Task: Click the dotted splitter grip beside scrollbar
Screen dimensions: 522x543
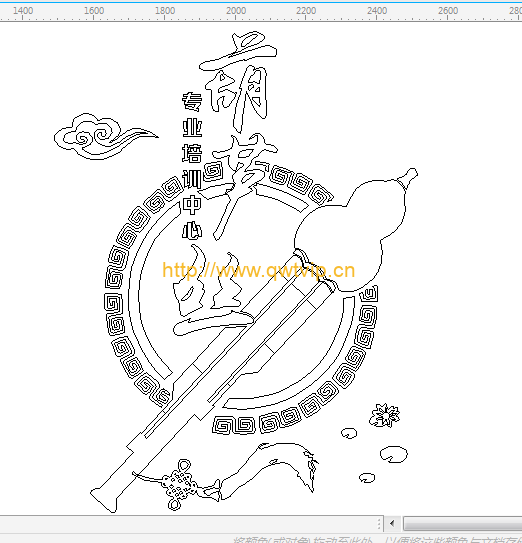Action: (379, 524)
